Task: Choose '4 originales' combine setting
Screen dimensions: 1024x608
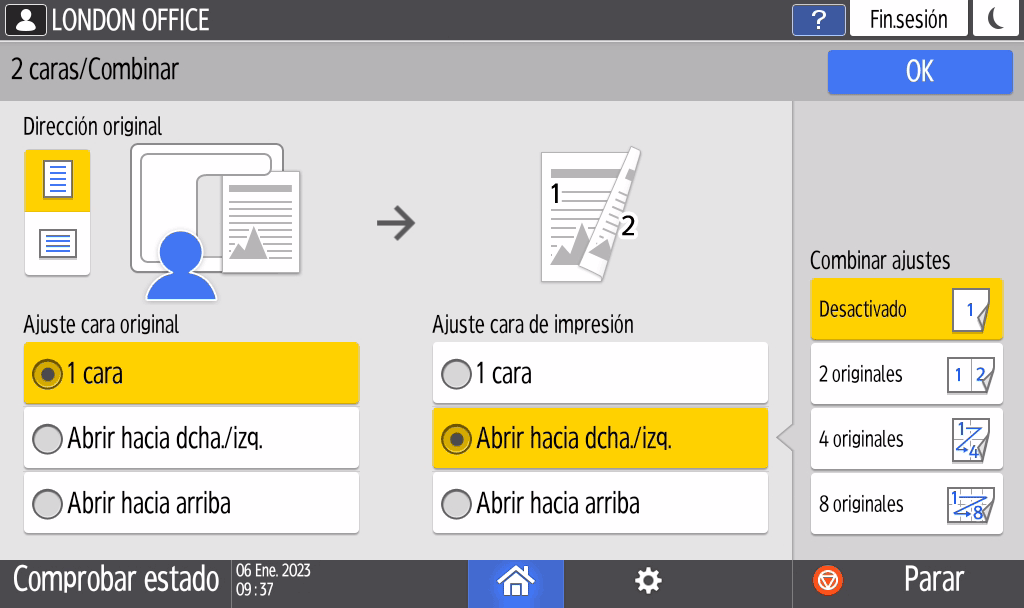Action: 906,439
